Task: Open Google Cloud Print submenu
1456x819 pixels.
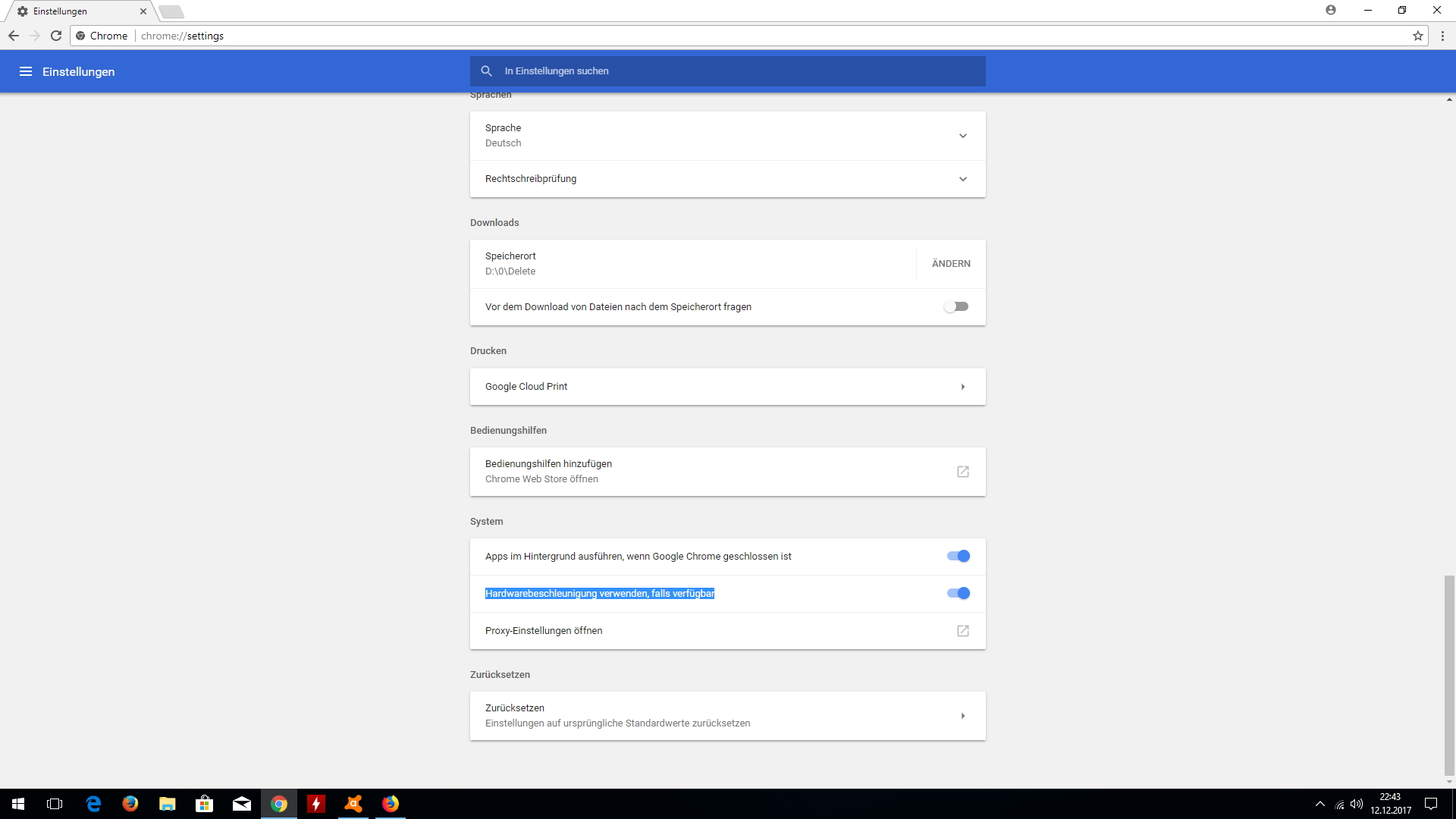Action: coord(962,387)
